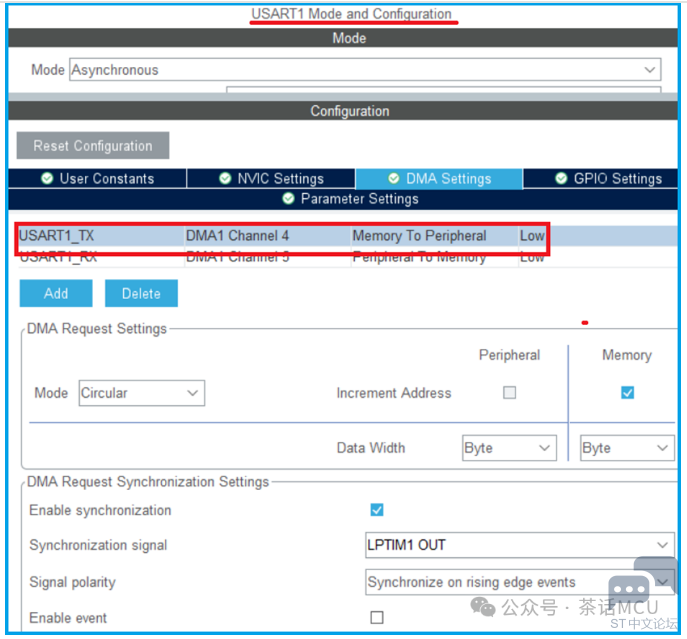Click the Configuration section header bar
687x639 pixels.
(343, 111)
